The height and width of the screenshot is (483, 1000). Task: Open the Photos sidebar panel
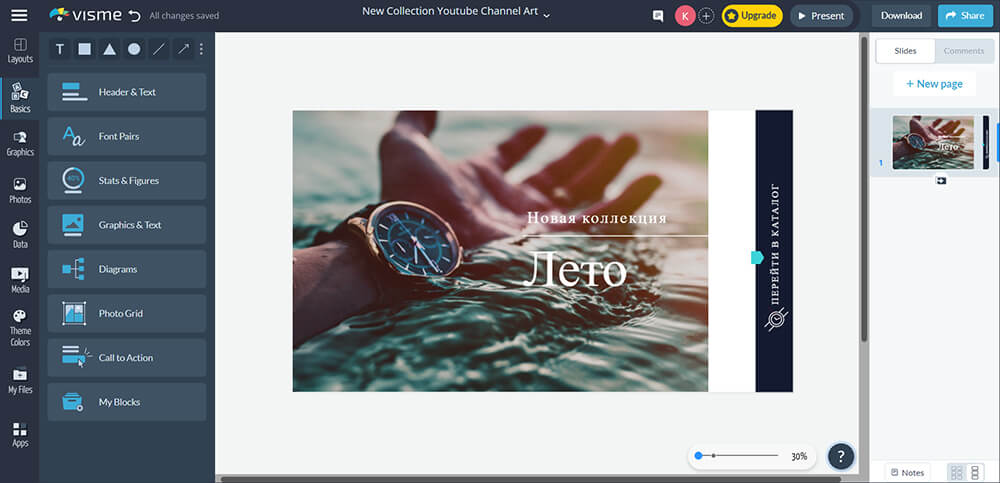[x=20, y=191]
